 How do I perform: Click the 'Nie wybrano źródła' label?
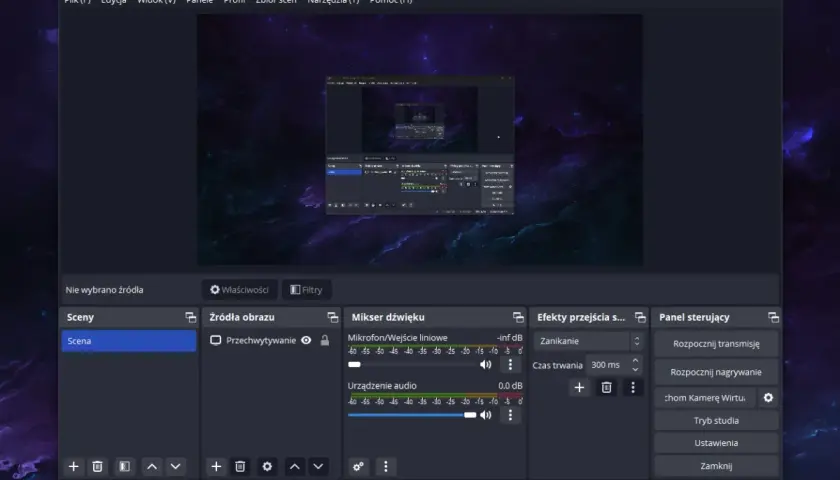[104, 290]
